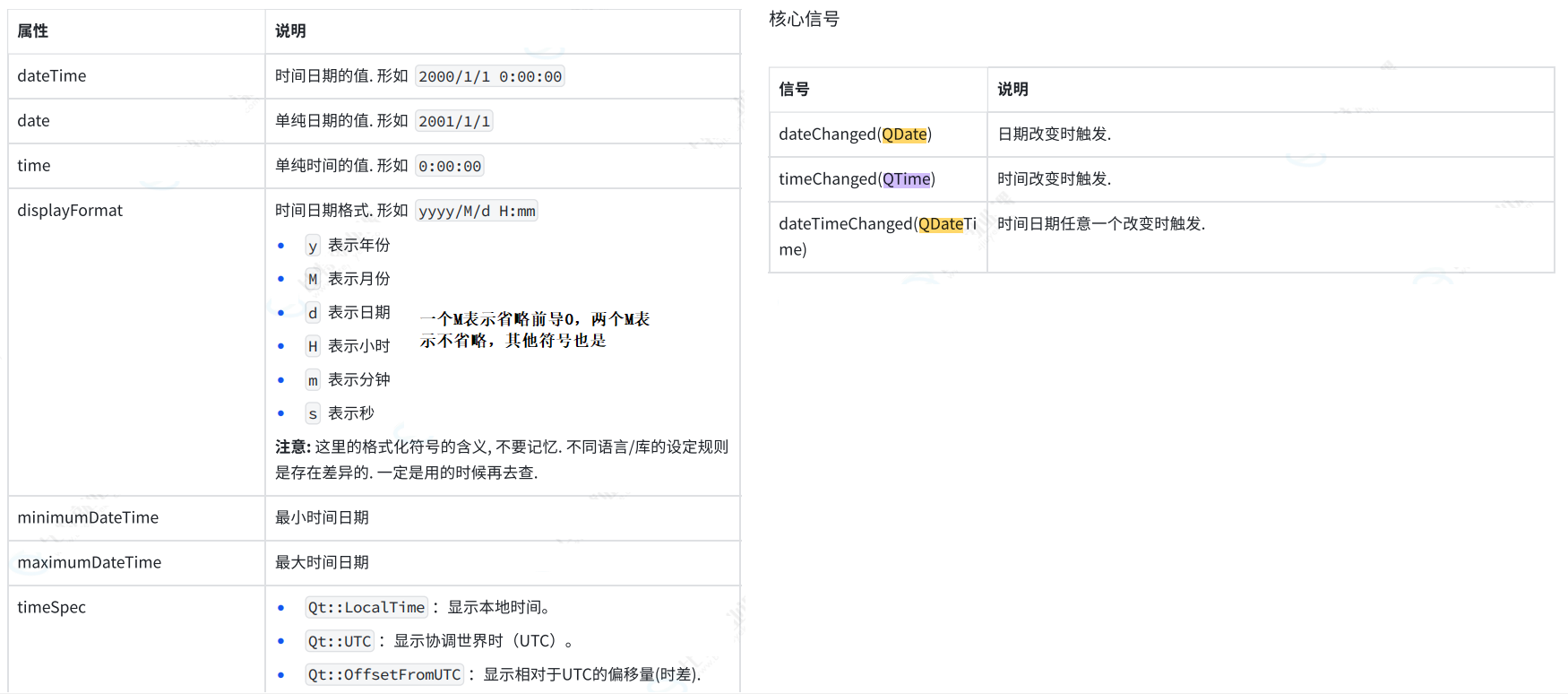This screenshot has width=1568, height=694.
Task: Click the 属性 column header
Action: (x=33, y=31)
